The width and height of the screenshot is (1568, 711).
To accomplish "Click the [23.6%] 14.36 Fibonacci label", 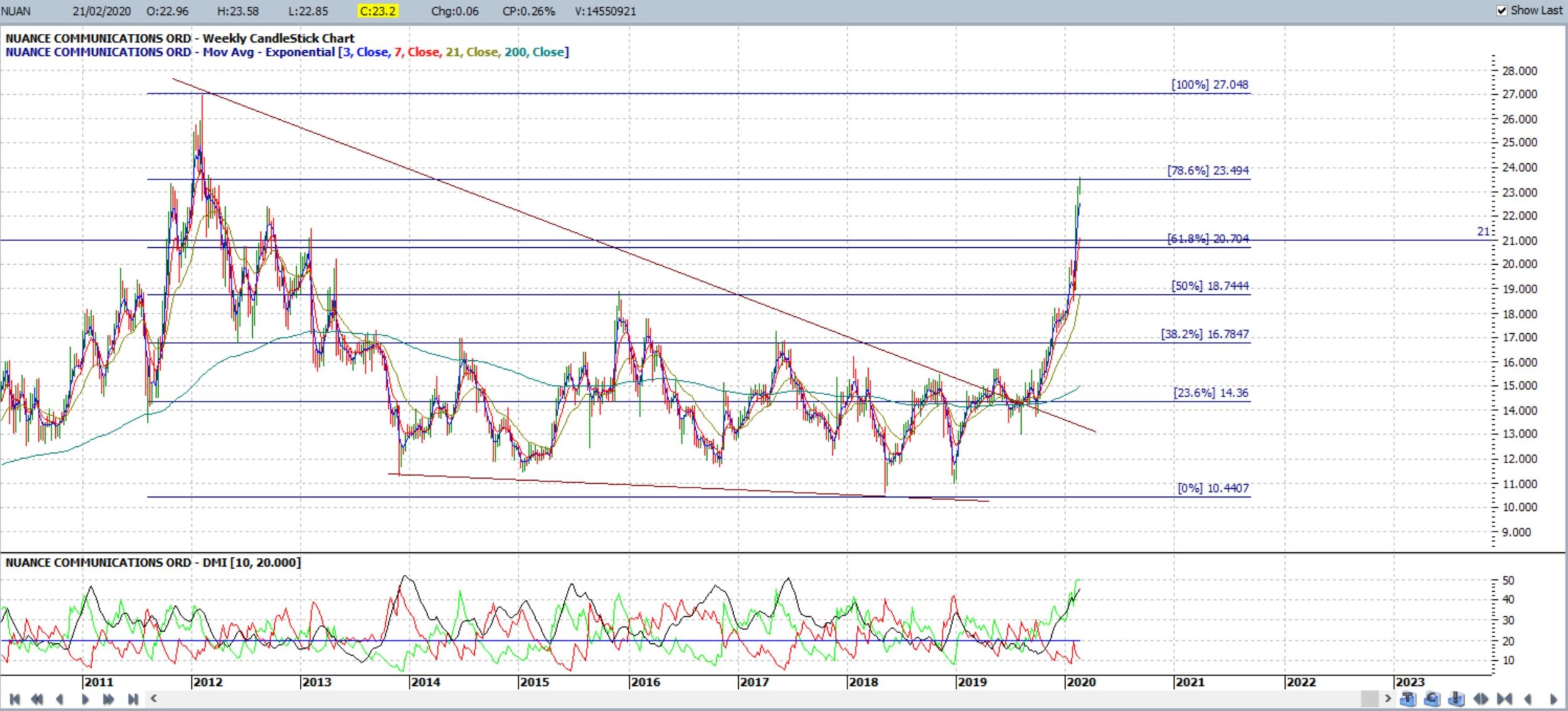I will (x=1211, y=393).
